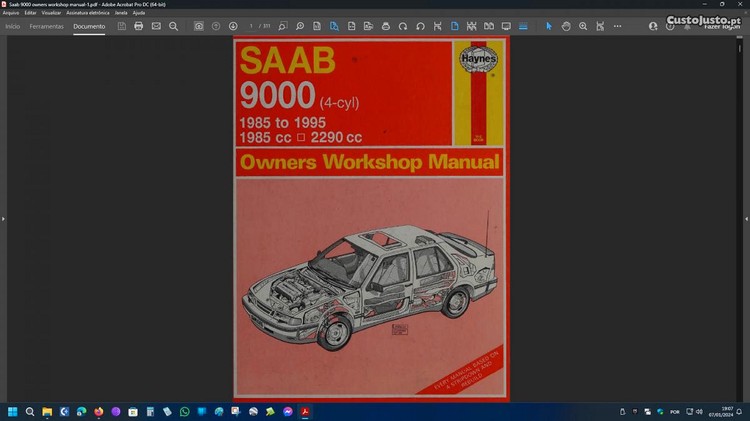Image resolution: width=750 pixels, height=421 pixels.
Task: Select the Hand pan tool
Action: (x=566, y=26)
